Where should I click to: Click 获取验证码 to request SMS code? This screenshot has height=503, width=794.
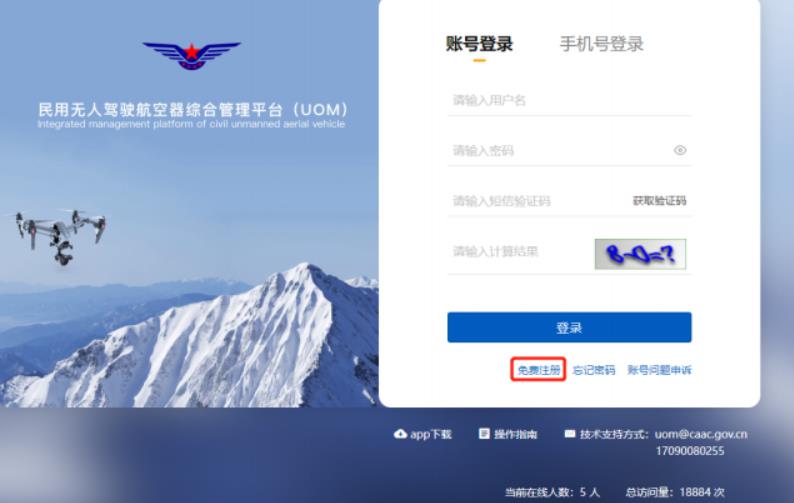point(659,201)
